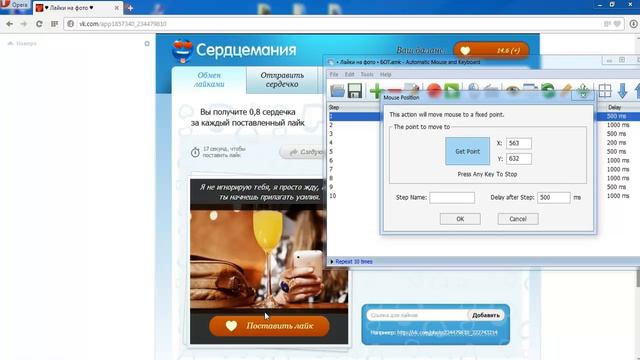
Task: Close the Лайки на фото browser tab
Action: point(116,8)
